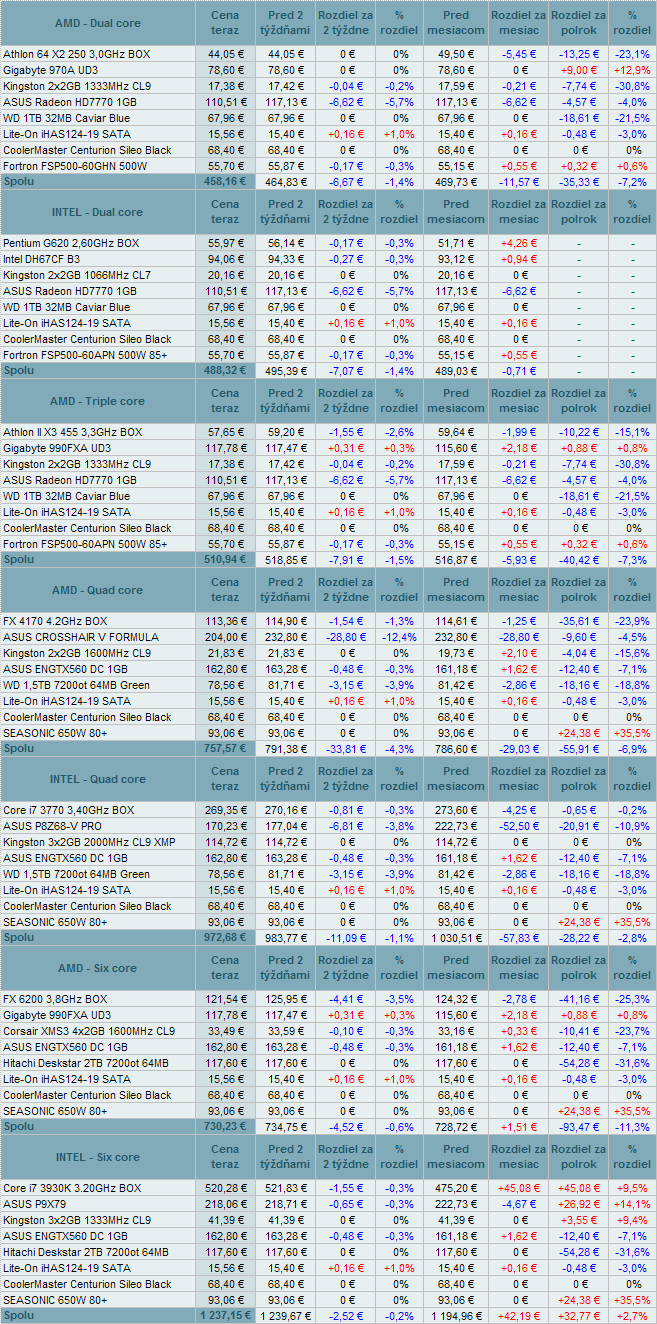Select the AMD Six core total '730,23 €'

click(x=225, y=1126)
